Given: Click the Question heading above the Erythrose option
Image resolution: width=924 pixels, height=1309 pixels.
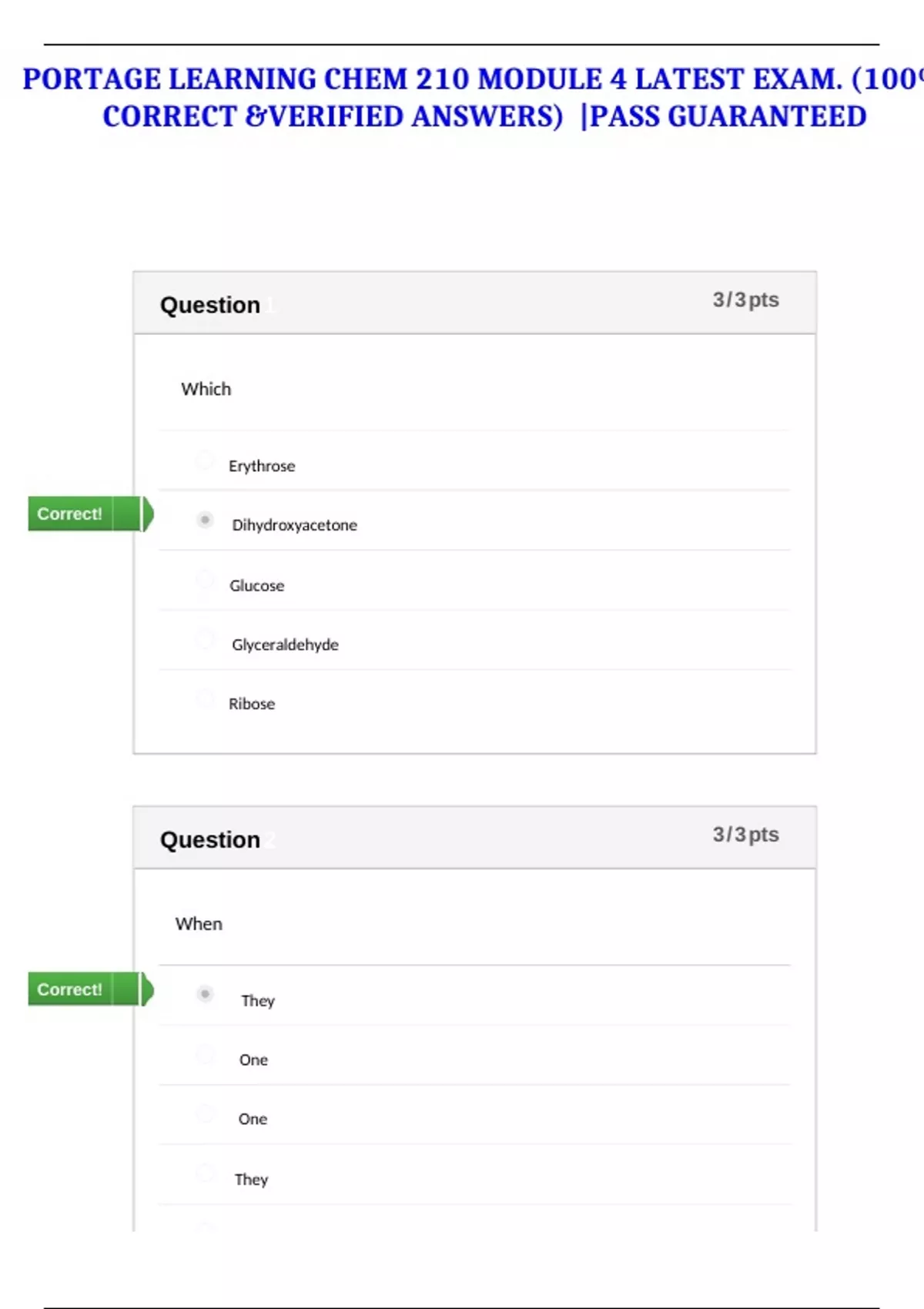Looking at the screenshot, I should (x=210, y=305).
